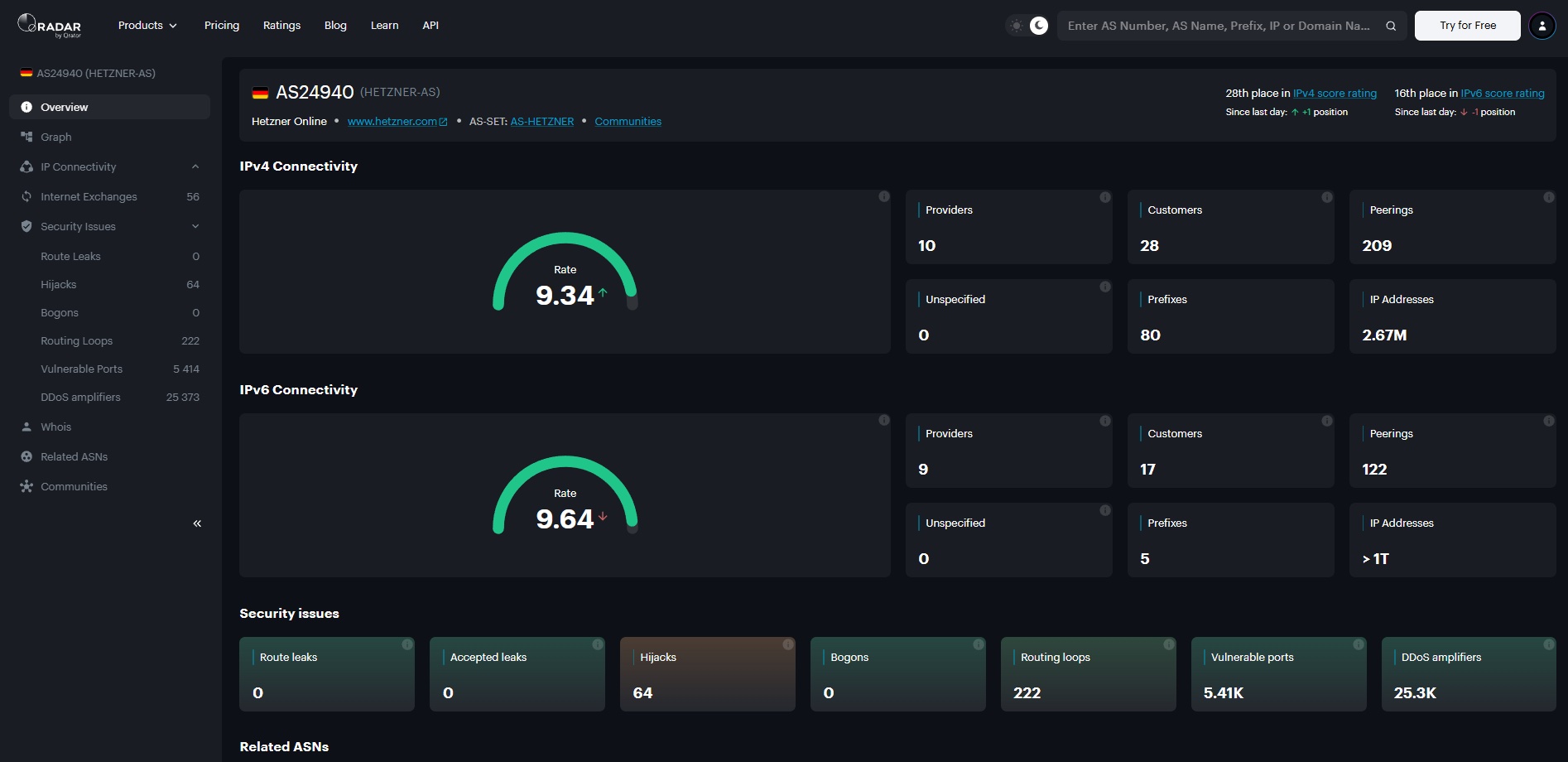1568x762 pixels.
Task: Click info icon on IPv4 Peerings card
Action: tap(1549, 197)
